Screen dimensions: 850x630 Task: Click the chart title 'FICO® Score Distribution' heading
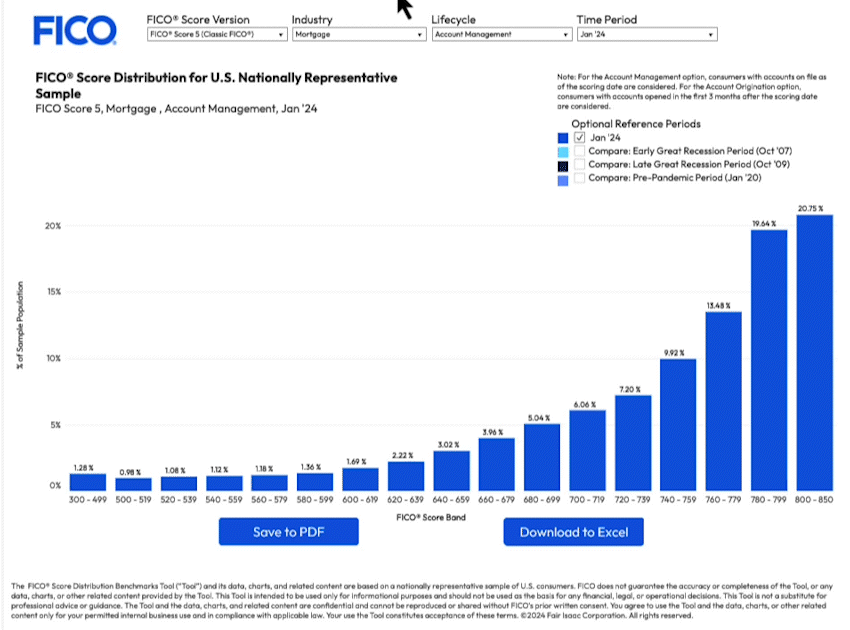[x=216, y=85]
